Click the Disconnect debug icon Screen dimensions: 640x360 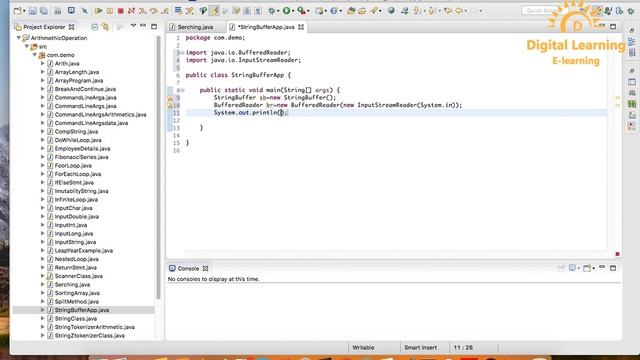[x=131, y=11]
